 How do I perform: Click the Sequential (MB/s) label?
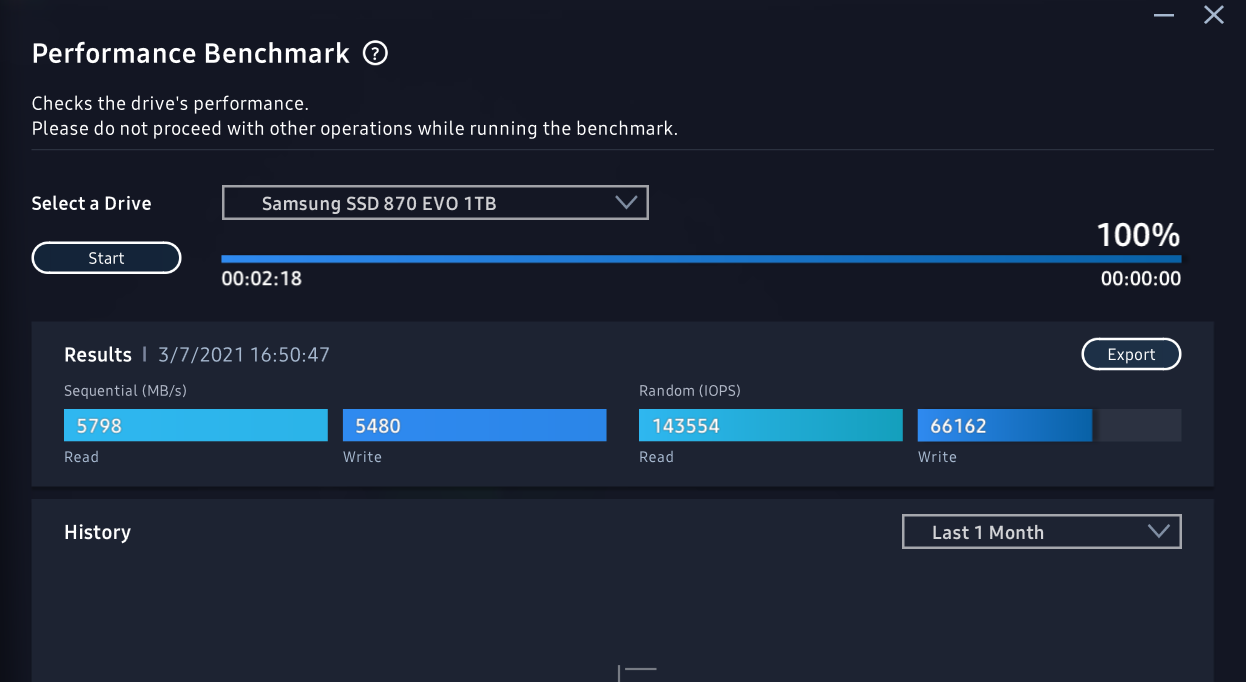click(x=125, y=391)
